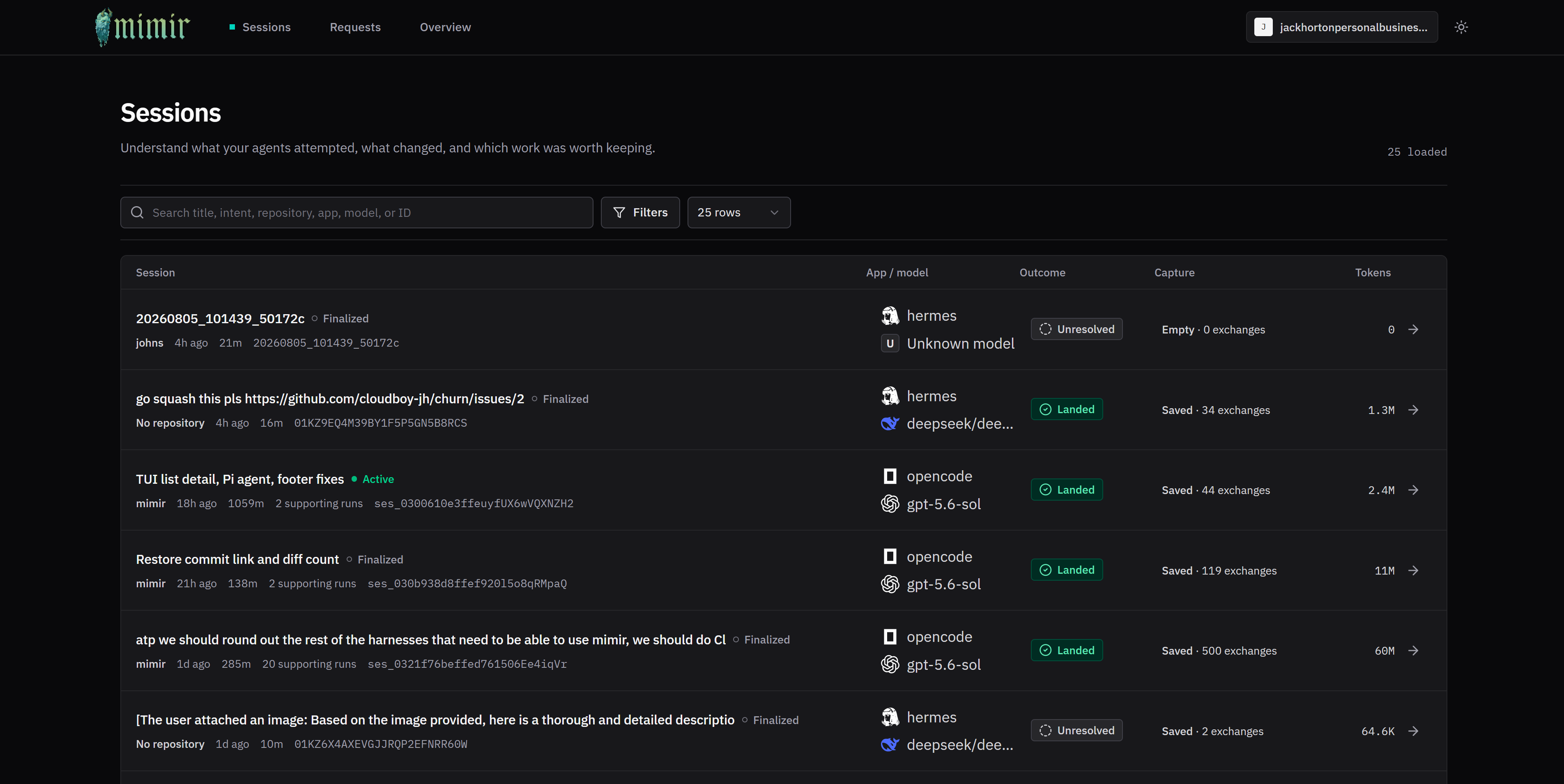Click Landed badge in go squash row
1564x784 pixels.
[1067, 409]
